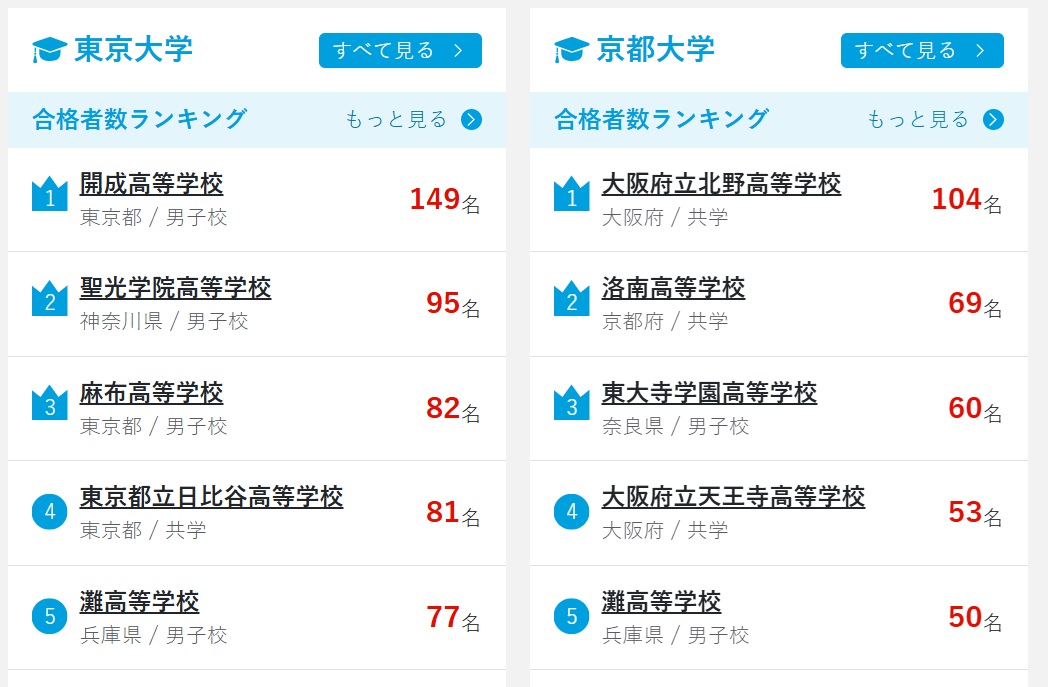Open 灘高等学校 link in 東京大学 list
Screen dimensions: 1048x687
click(x=140, y=602)
